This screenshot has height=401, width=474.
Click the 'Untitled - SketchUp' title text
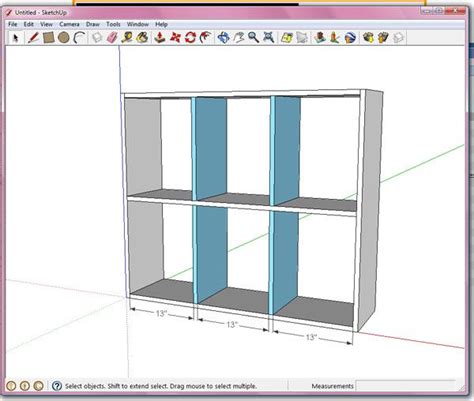pyautogui.click(x=41, y=12)
